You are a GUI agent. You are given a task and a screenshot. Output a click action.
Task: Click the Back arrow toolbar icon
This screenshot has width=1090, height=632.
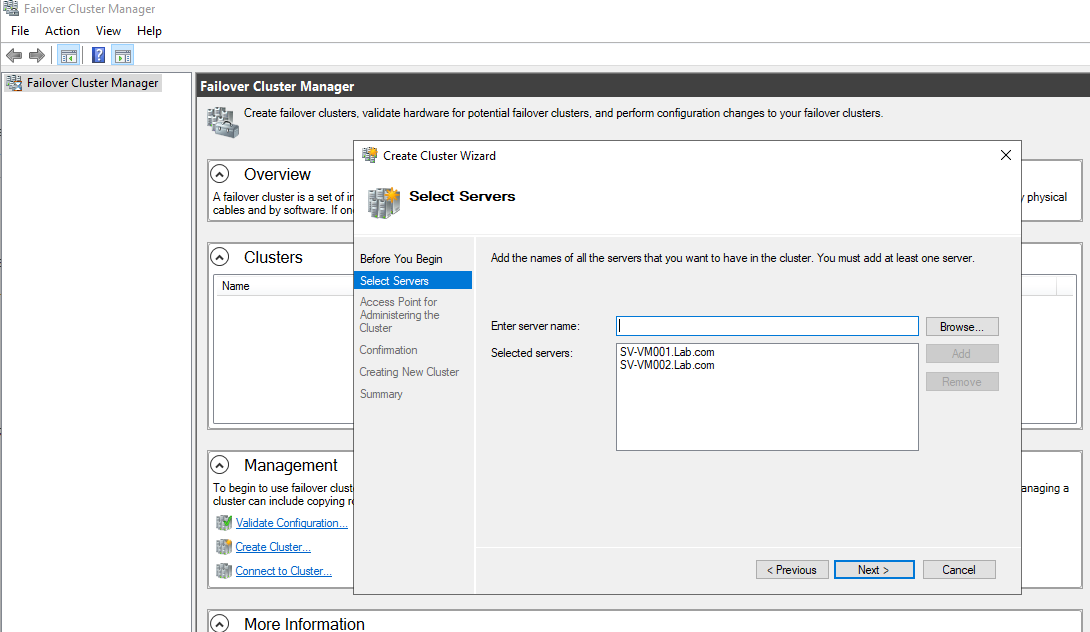[x=14, y=55]
